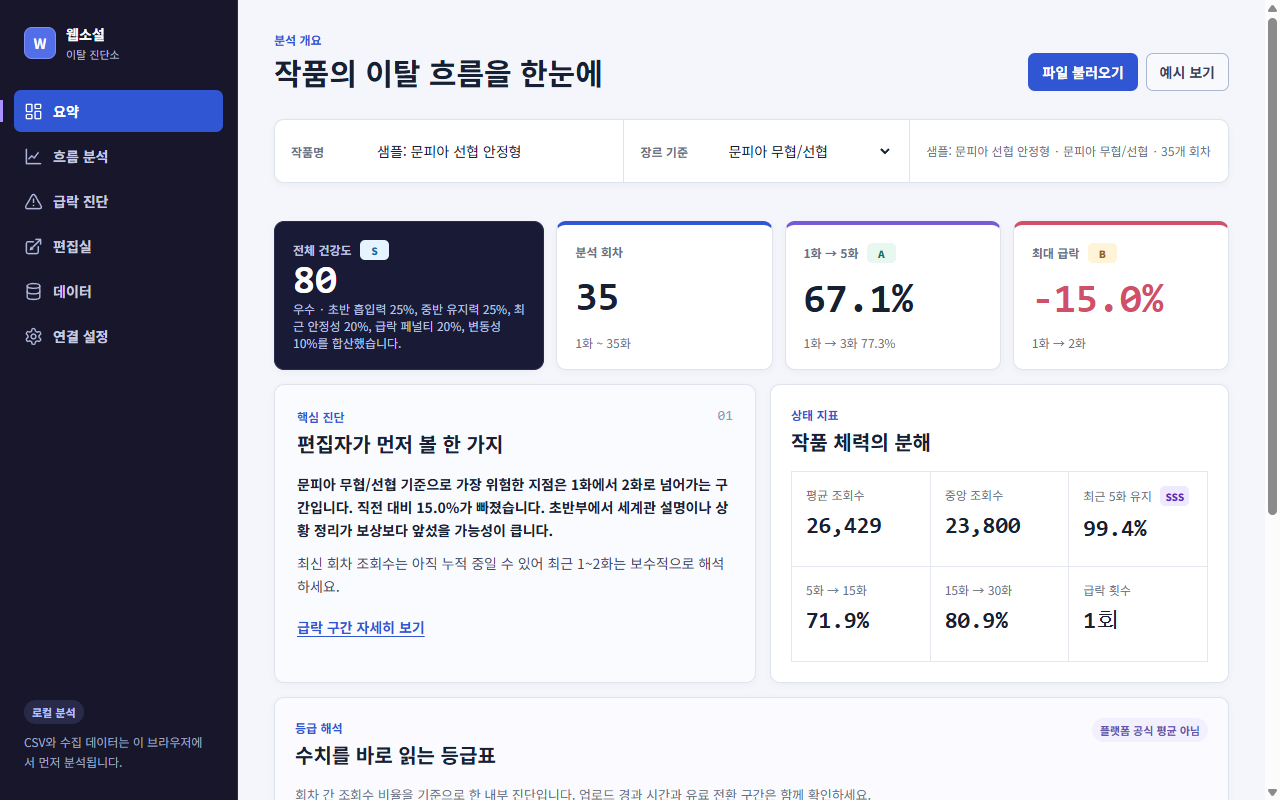The height and width of the screenshot is (800, 1280).
Task: Open the 데이터 page
Action: (x=118, y=291)
